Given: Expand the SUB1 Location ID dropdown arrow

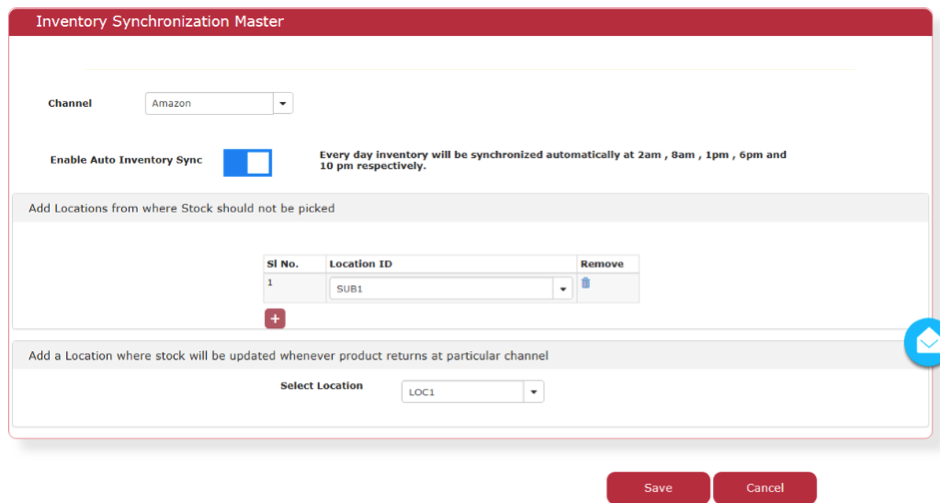Looking at the screenshot, I should click(563, 289).
